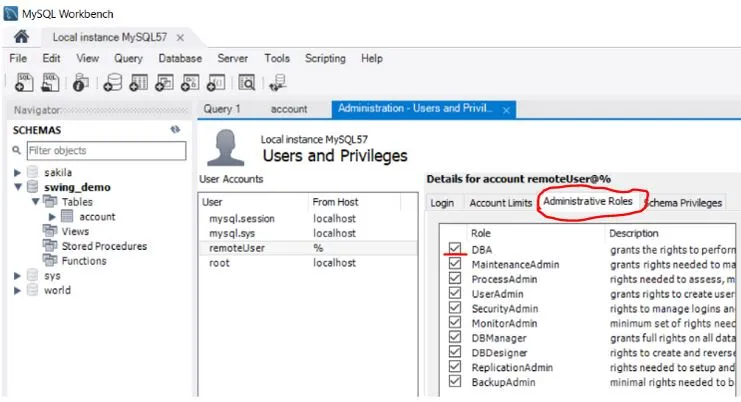Select the Administrative Roles tab
Image resolution: width=741 pixels, height=402 pixels.
pos(587,201)
